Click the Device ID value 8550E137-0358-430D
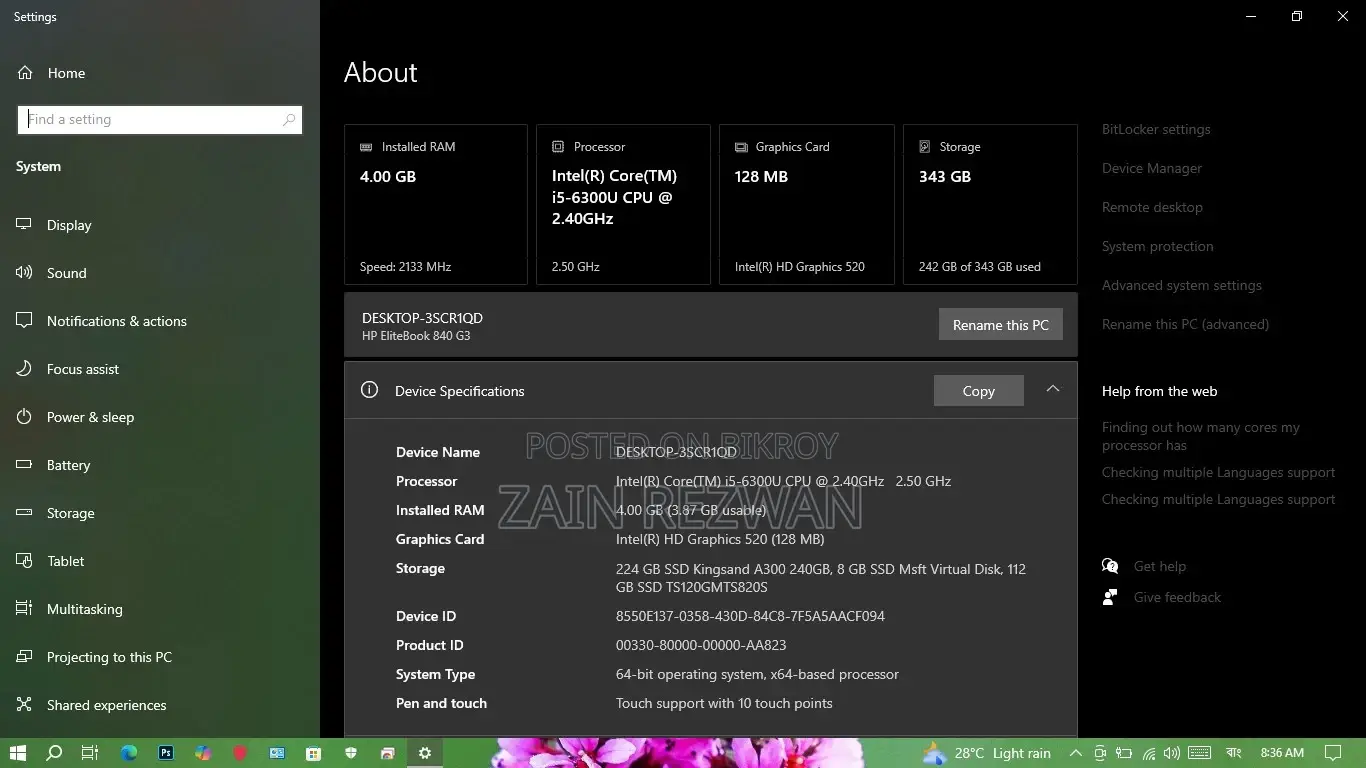This screenshot has height=768, width=1366. [x=750, y=616]
